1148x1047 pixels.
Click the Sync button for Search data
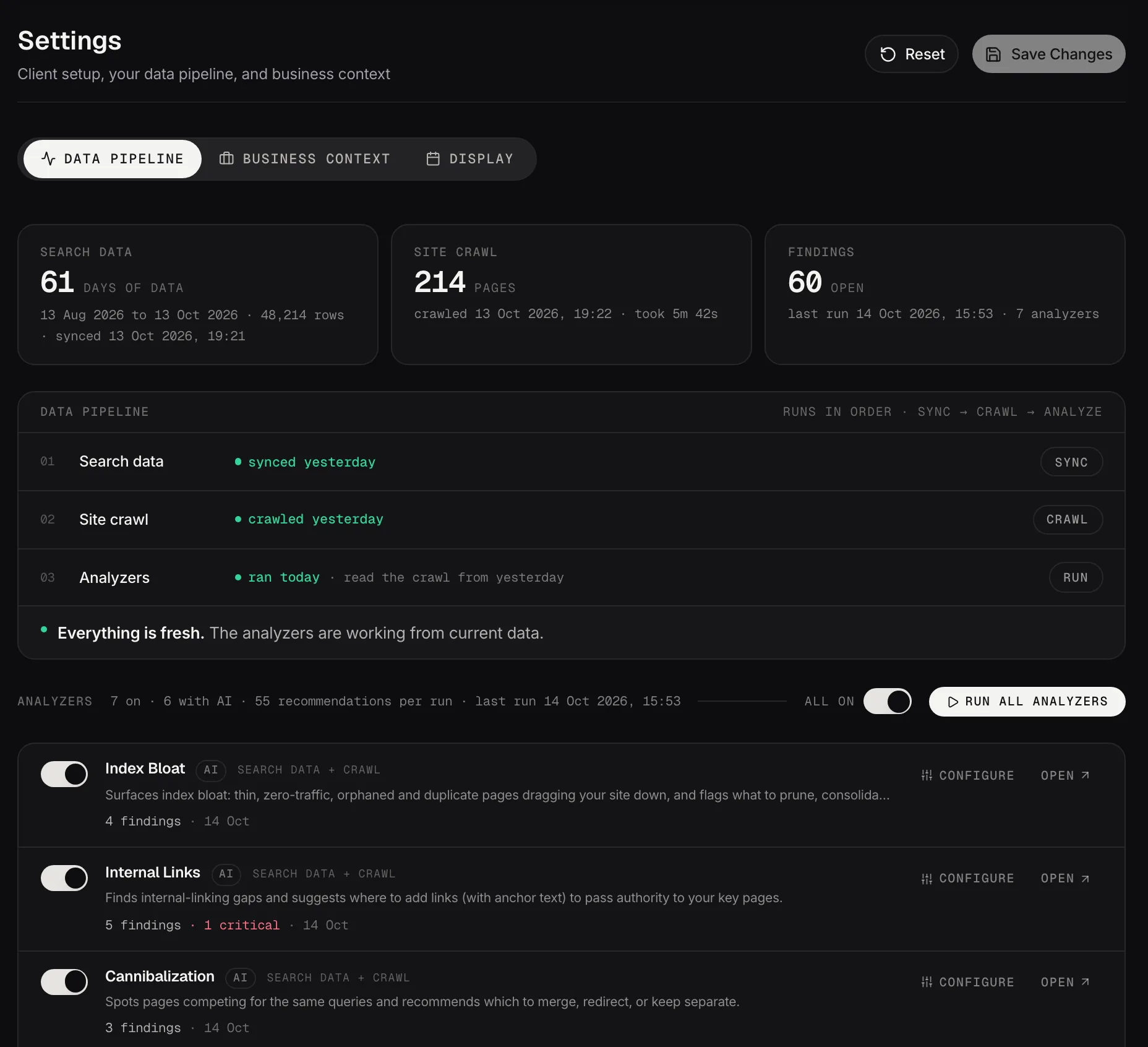1071,462
